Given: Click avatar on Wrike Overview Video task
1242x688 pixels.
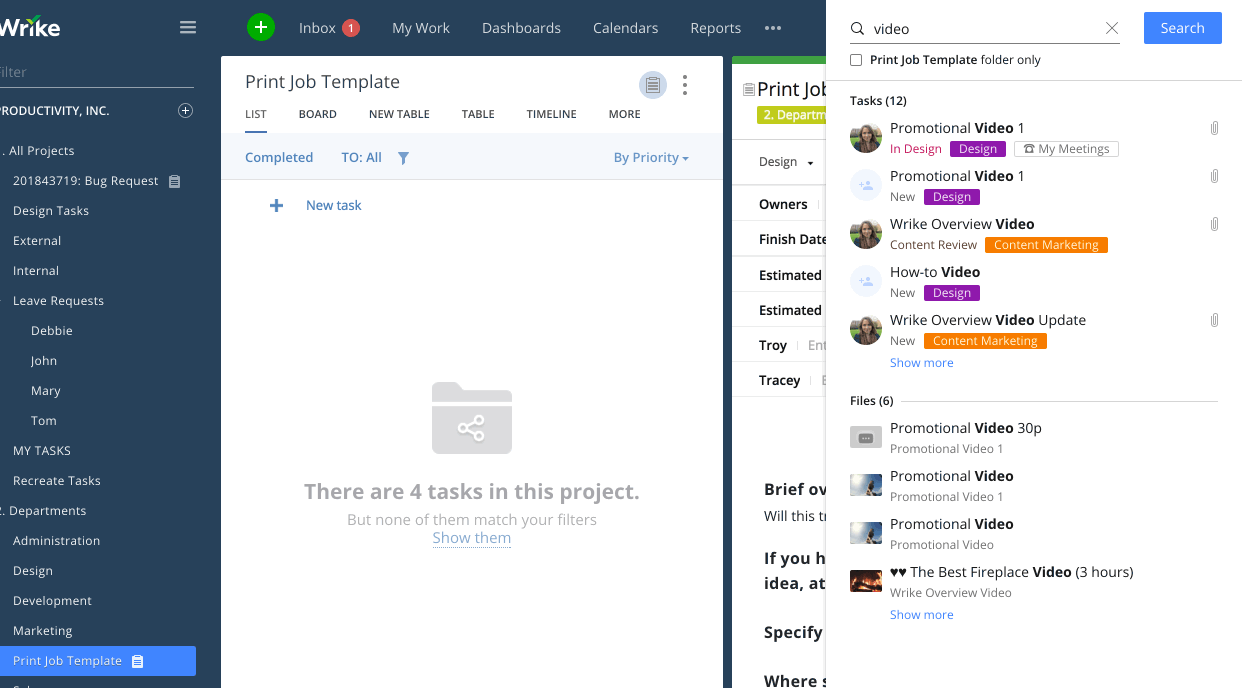Looking at the screenshot, I should pos(866,234).
